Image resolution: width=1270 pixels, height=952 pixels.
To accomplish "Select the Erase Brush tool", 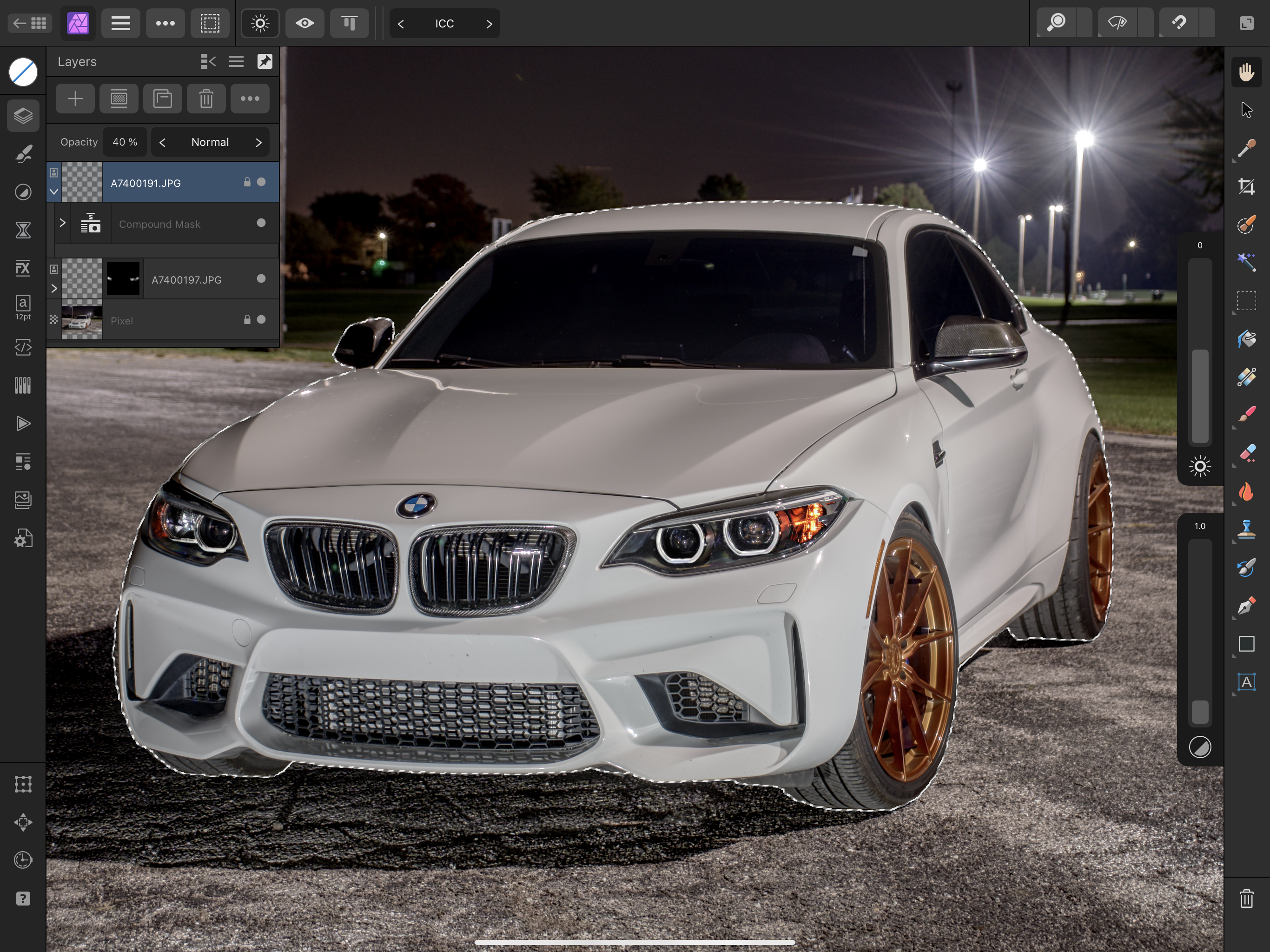I will 1246,453.
